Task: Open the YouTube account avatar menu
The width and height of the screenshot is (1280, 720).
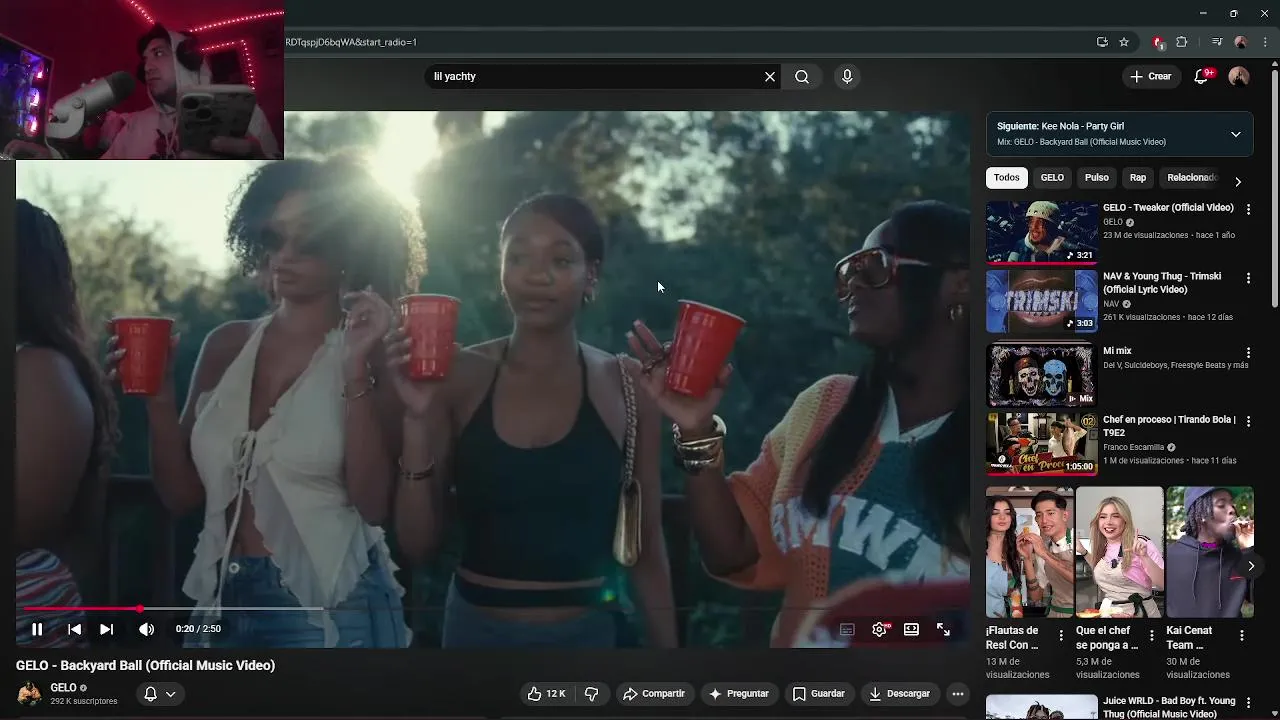Action: pyautogui.click(x=1238, y=76)
